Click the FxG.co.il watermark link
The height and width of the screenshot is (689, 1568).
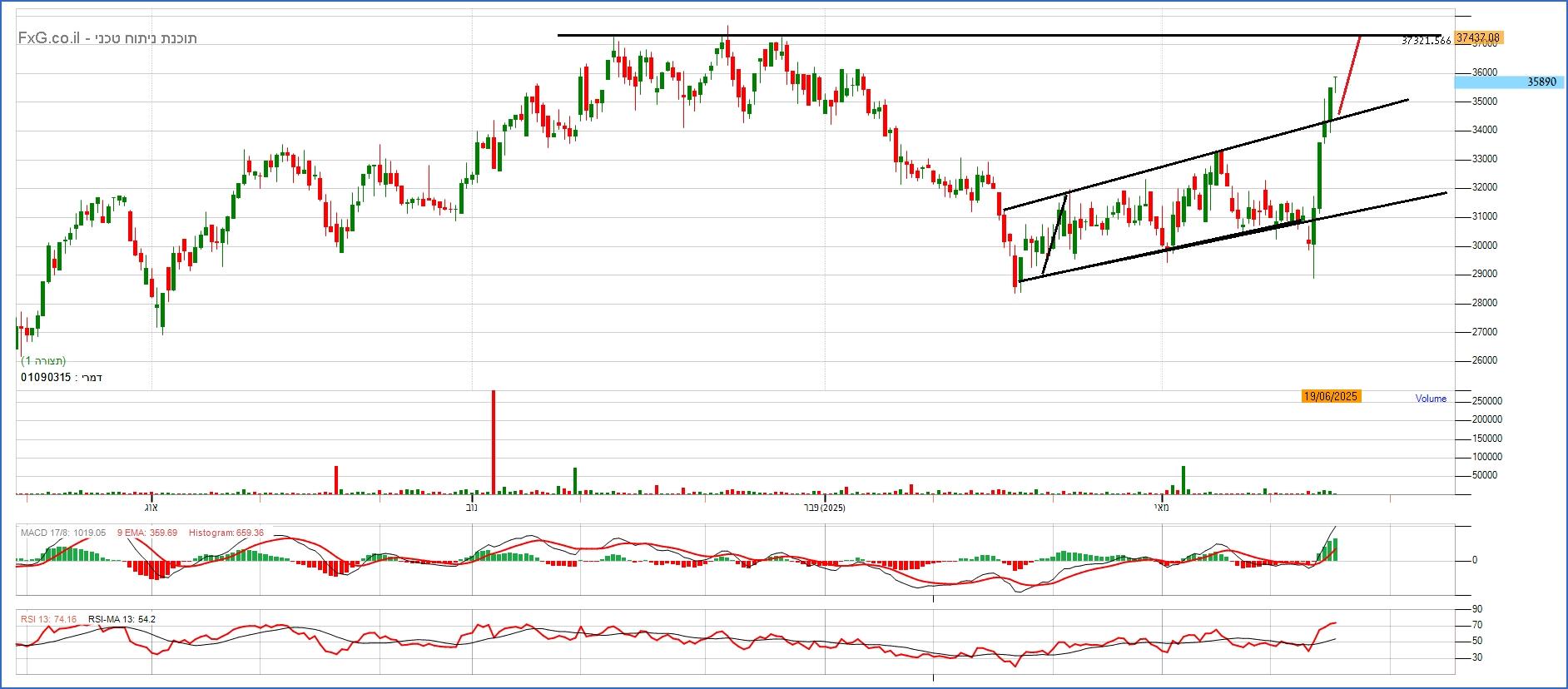pos(49,38)
